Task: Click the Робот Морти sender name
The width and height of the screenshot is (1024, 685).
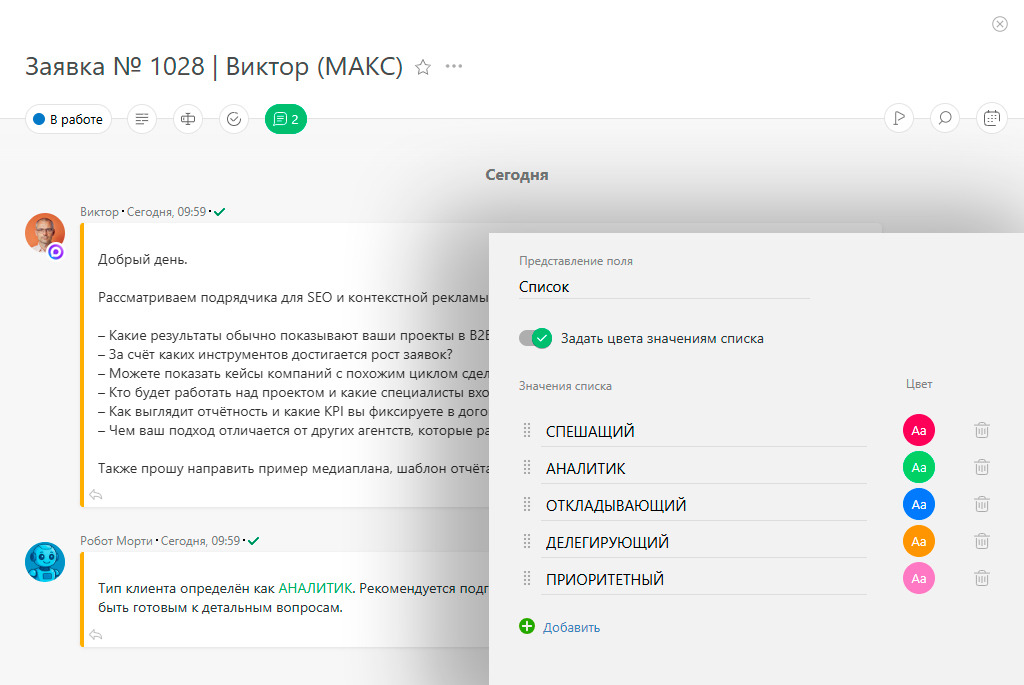Action: 116,541
